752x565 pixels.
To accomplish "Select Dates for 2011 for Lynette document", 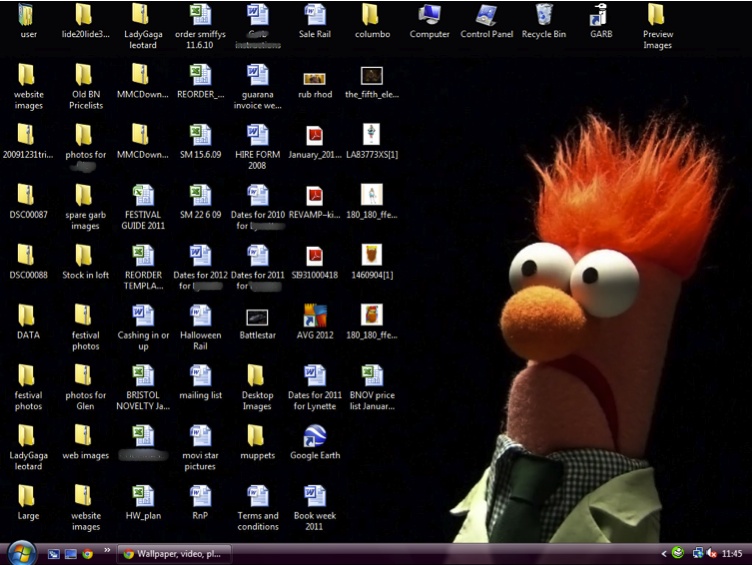I will (x=315, y=388).
